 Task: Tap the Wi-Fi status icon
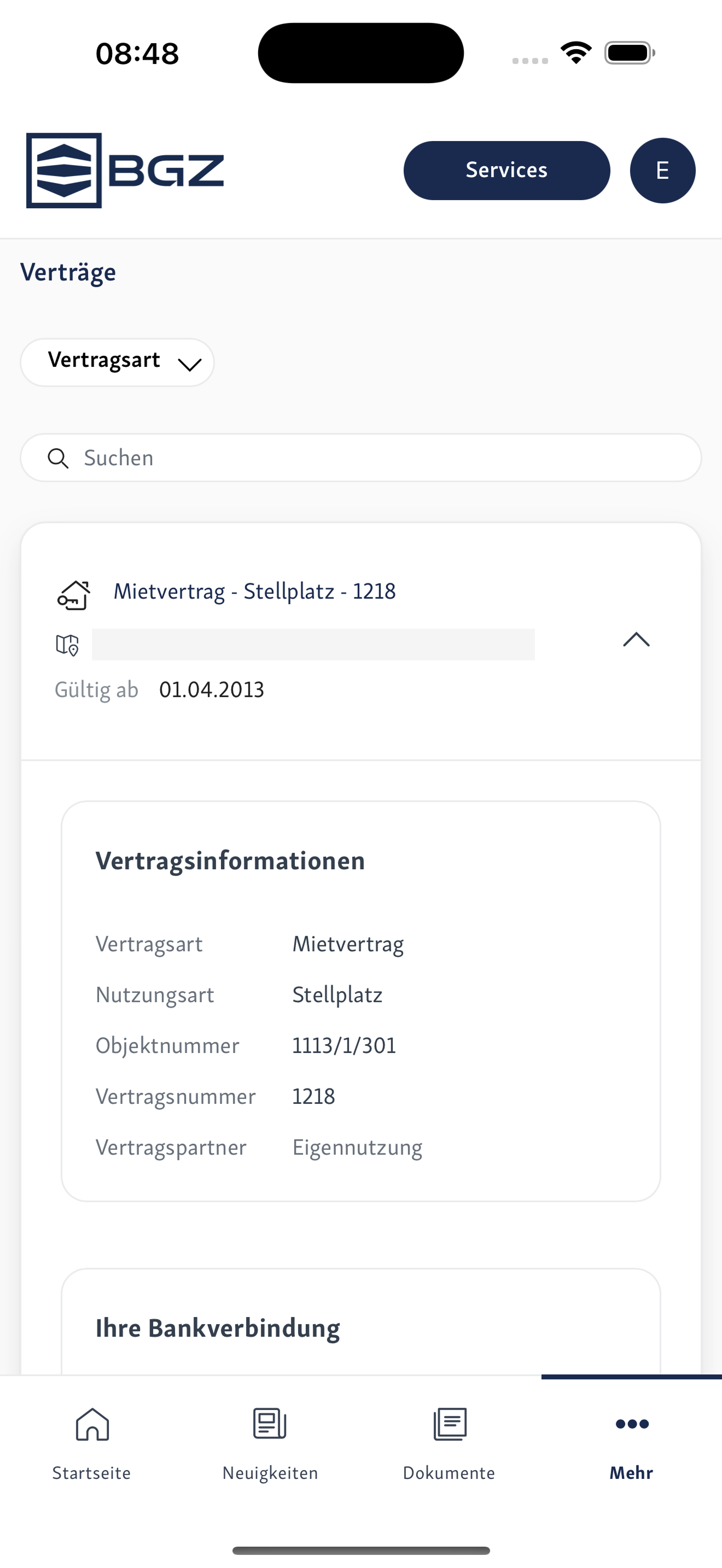[x=576, y=52]
